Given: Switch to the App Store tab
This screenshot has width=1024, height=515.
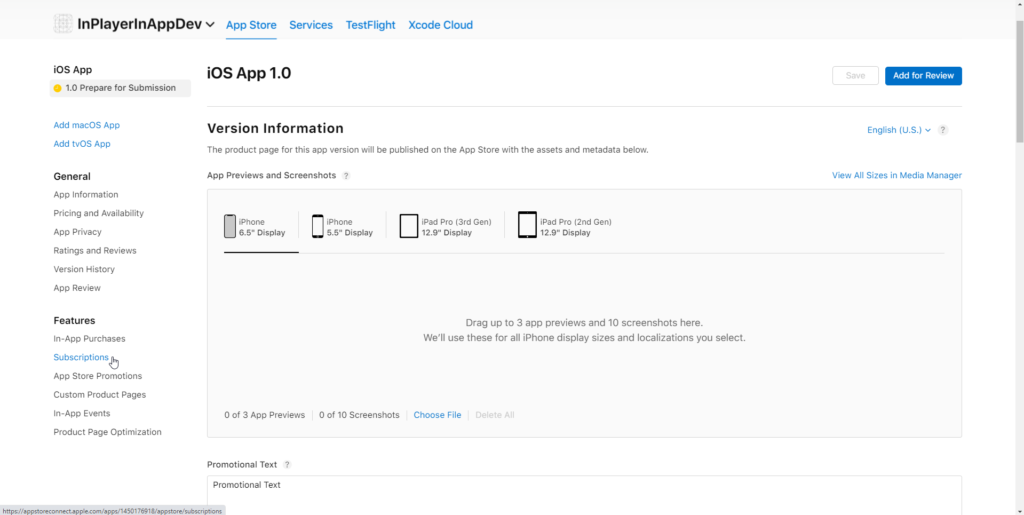Looking at the screenshot, I should [251, 25].
